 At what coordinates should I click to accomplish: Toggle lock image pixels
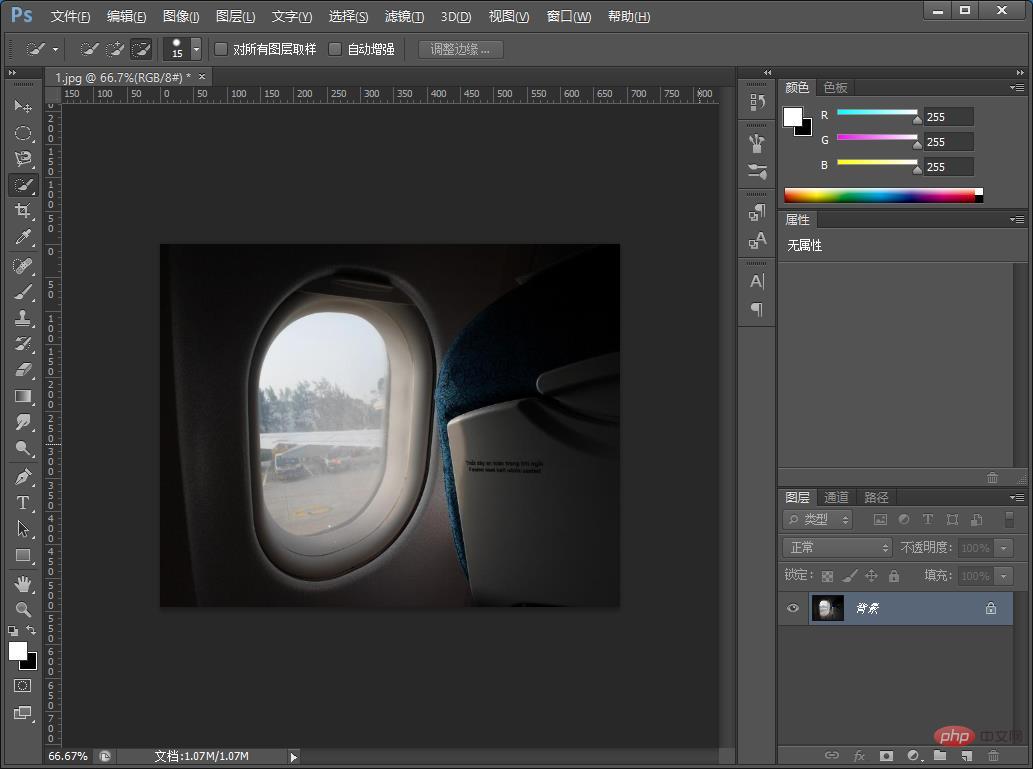pyautogui.click(x=850, y=576)
